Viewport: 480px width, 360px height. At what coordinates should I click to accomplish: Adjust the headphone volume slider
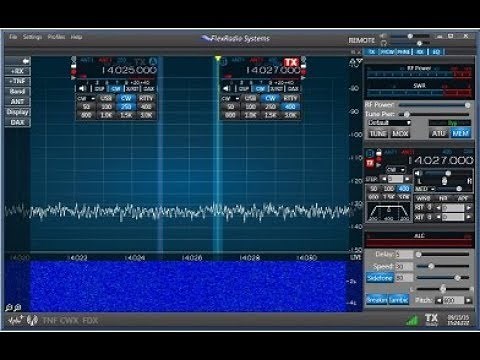(x=410, y=43)
